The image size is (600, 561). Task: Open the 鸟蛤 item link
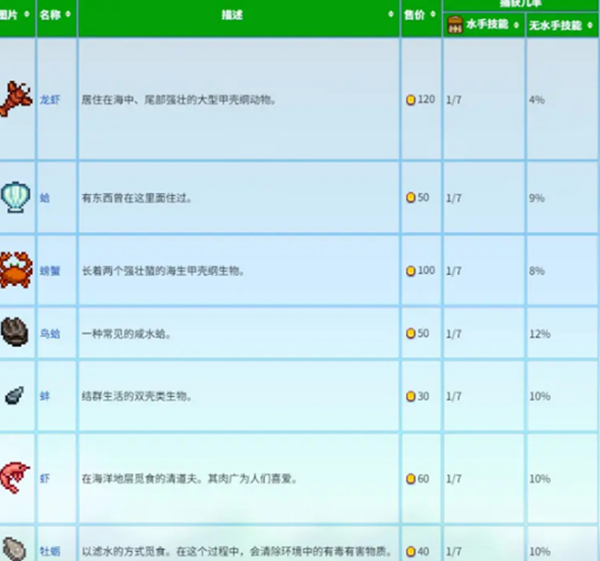pyautogui.click(x=50, y=334)
